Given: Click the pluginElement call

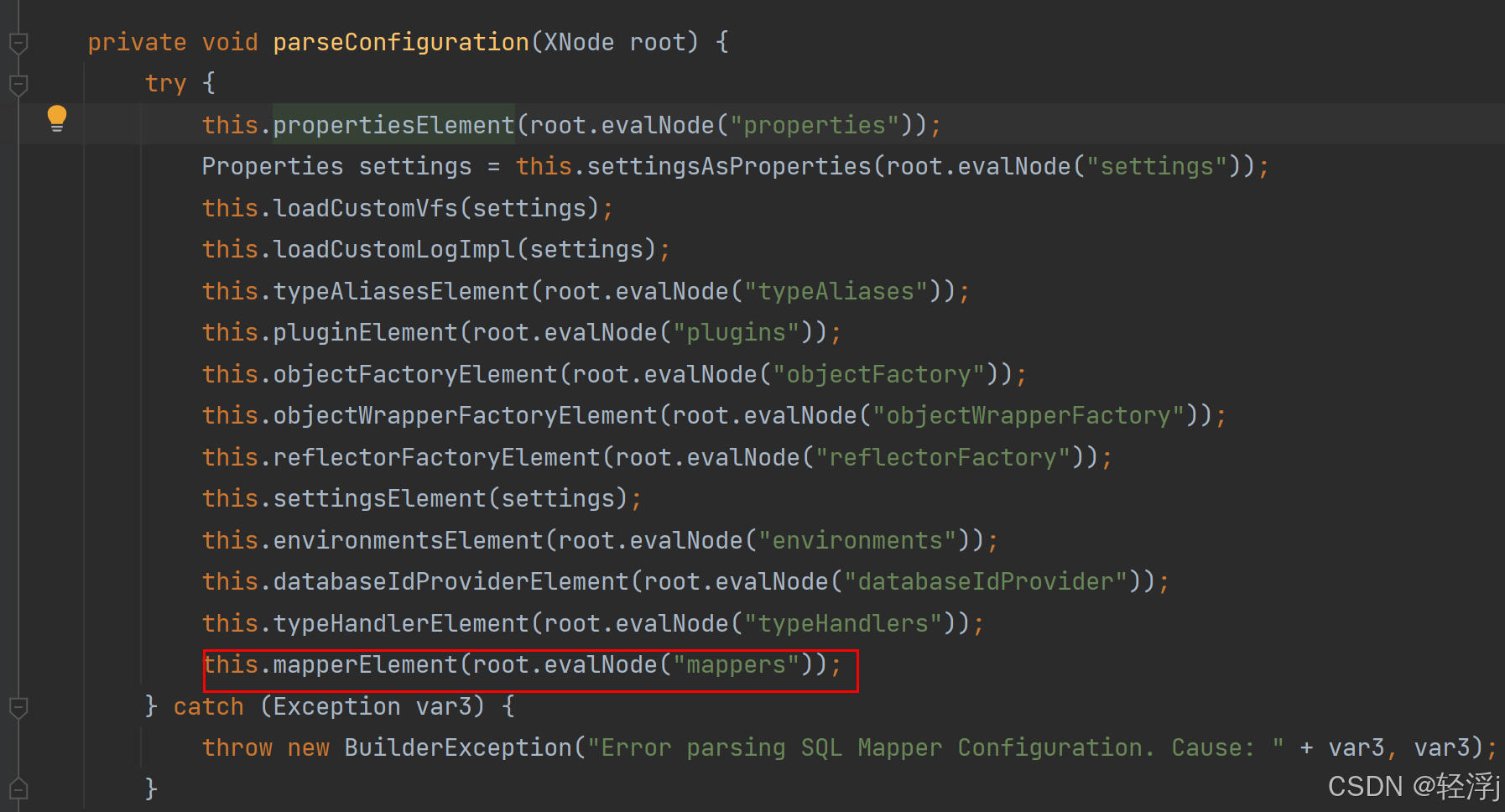Looking at the screenshot, I should (x=365, y=332).
